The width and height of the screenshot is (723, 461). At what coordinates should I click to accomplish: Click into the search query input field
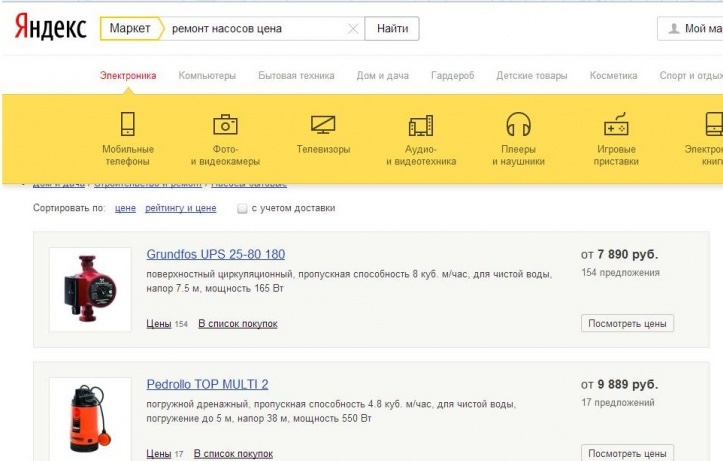tap(255, 29)
